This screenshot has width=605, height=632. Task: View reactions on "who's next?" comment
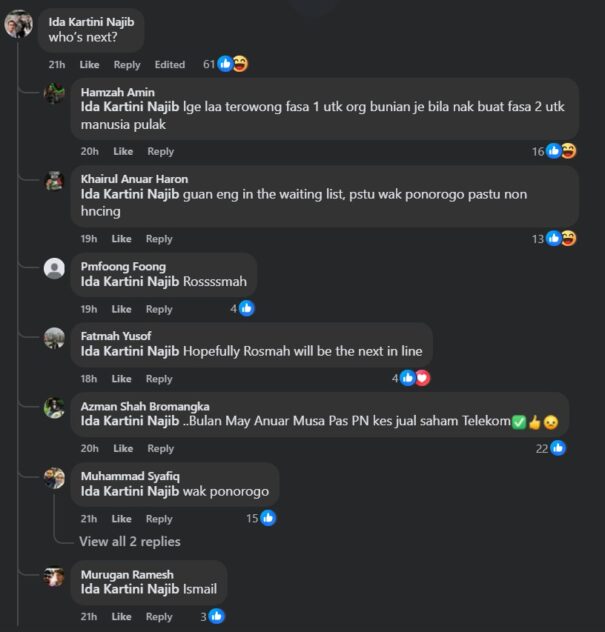coord(225,64)
